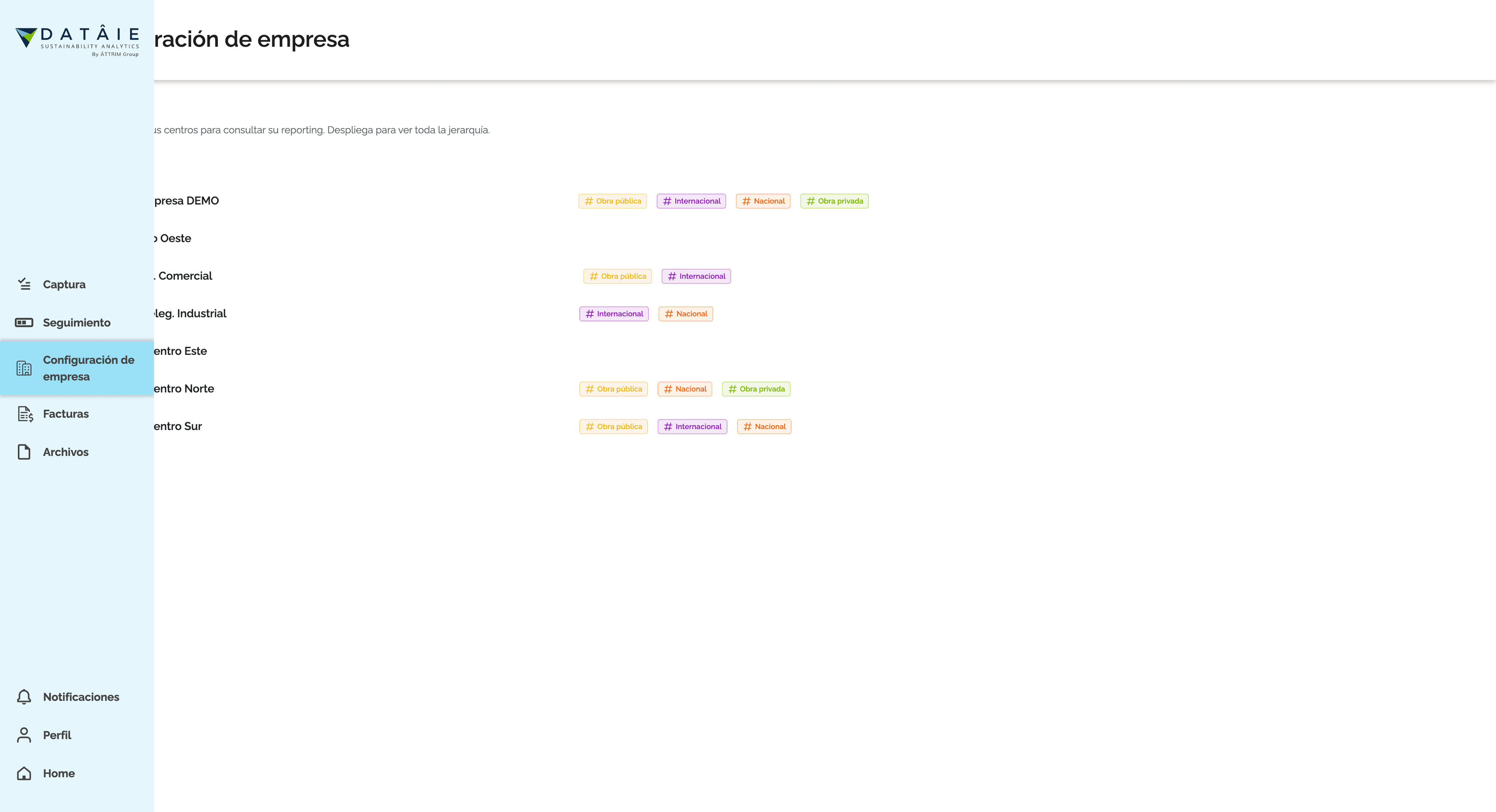Click the DATAIE logo in the sidebar

coord(77,40)
